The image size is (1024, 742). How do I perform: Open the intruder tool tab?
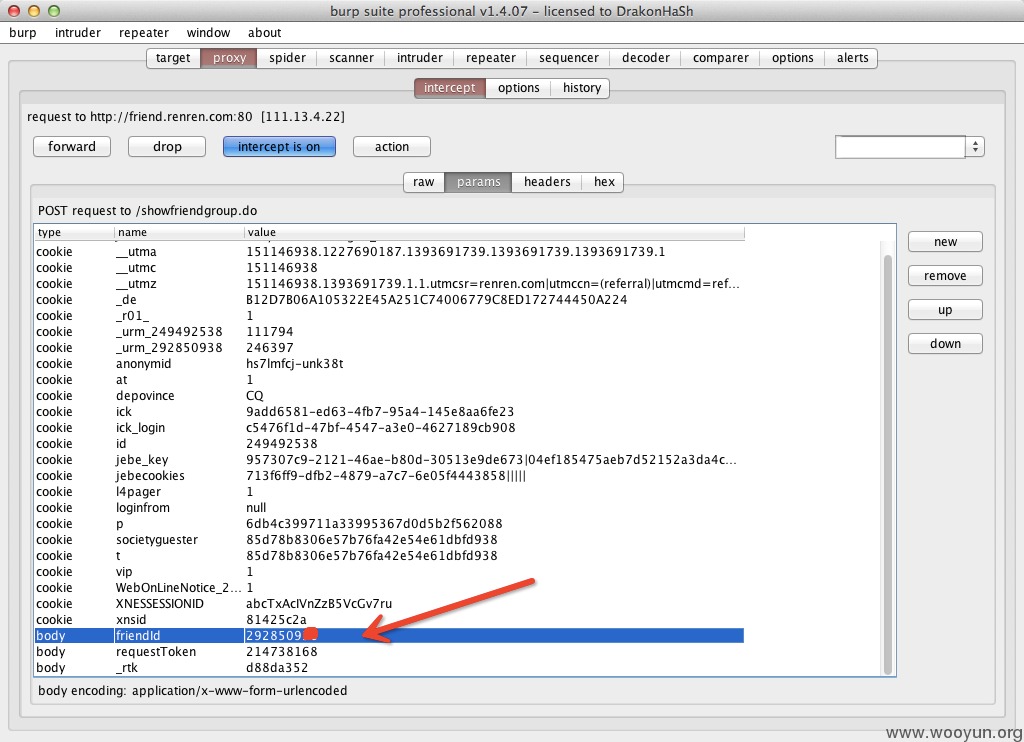(x=420, y=58)
